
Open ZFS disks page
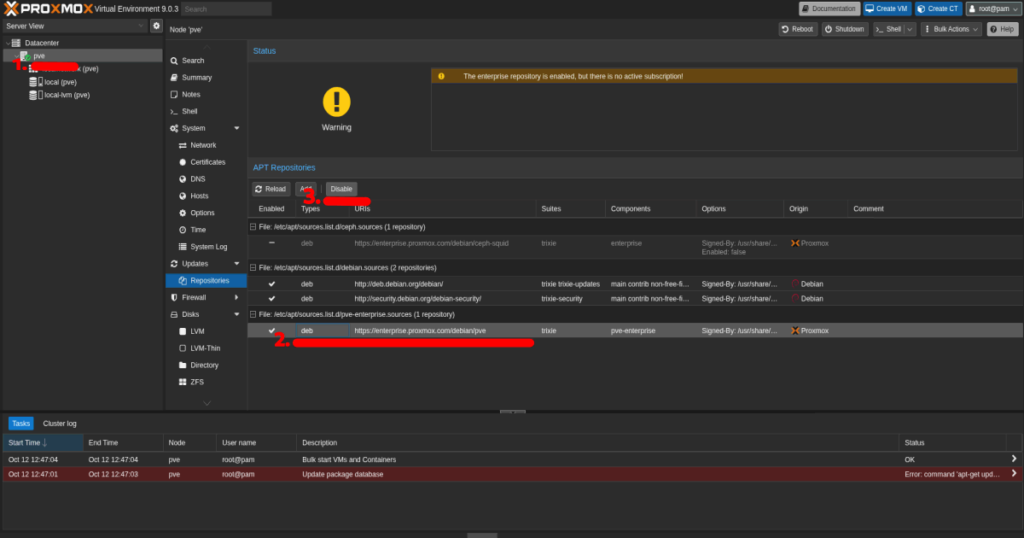click(x=206, y=383)
